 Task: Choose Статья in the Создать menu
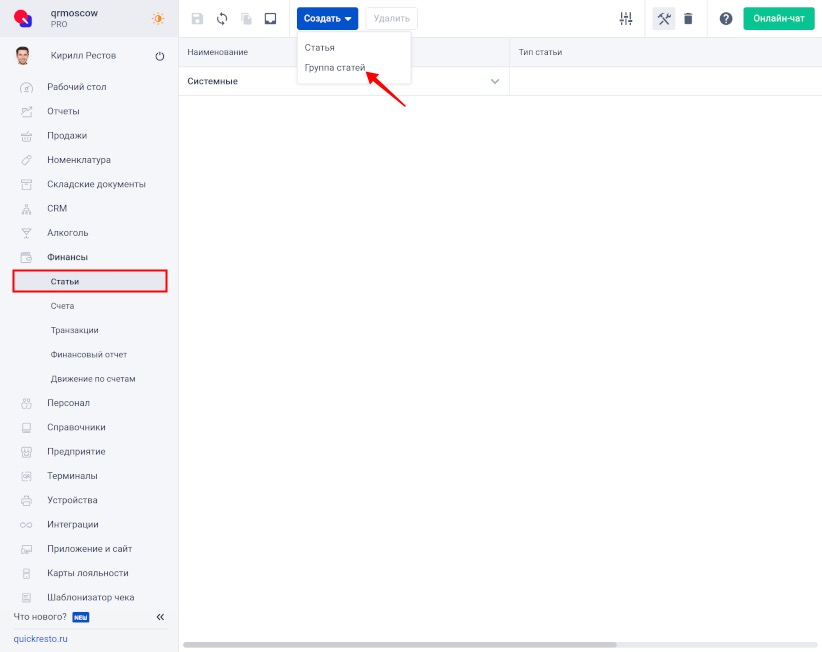tap(319, 47)
